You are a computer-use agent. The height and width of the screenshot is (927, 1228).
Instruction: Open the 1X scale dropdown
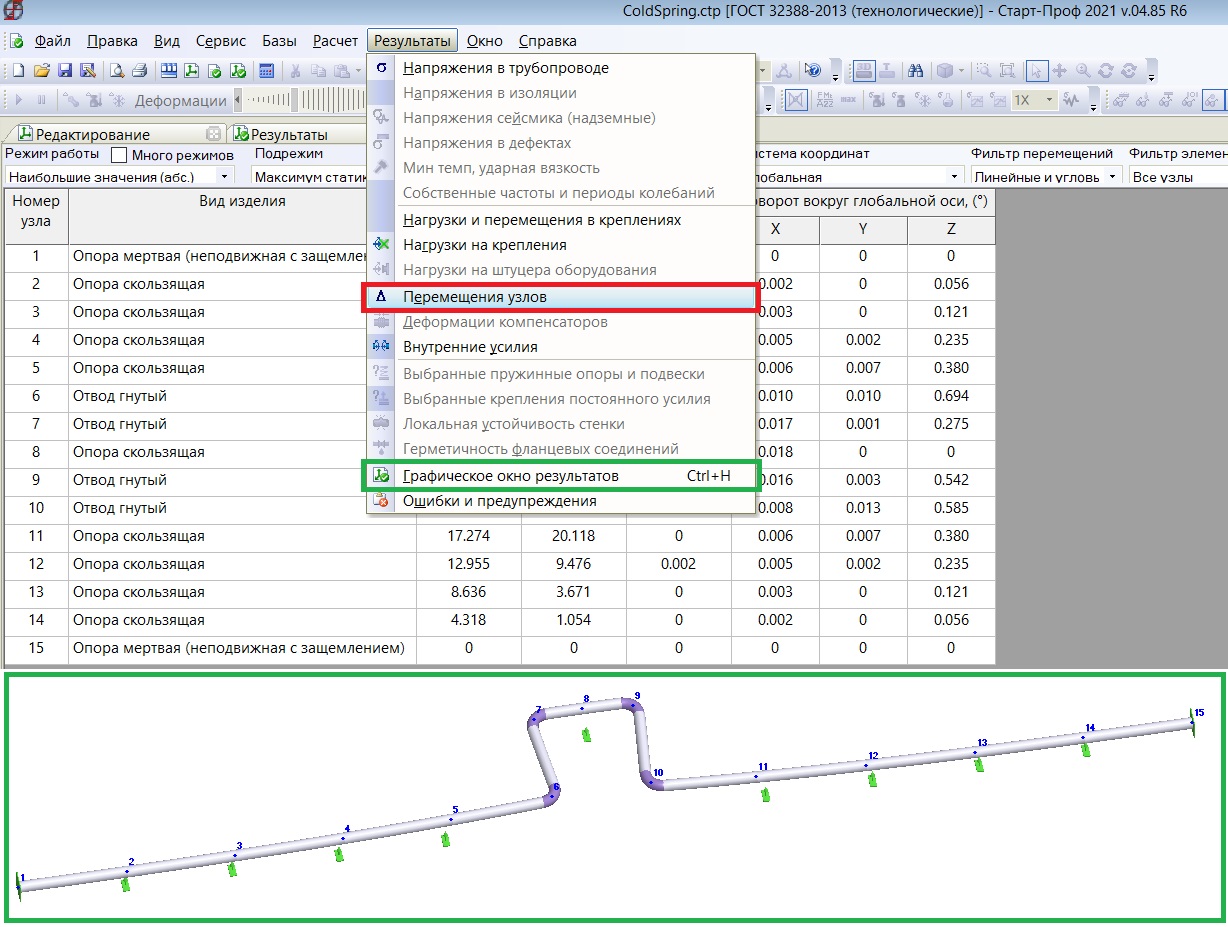click(1049, 100)
